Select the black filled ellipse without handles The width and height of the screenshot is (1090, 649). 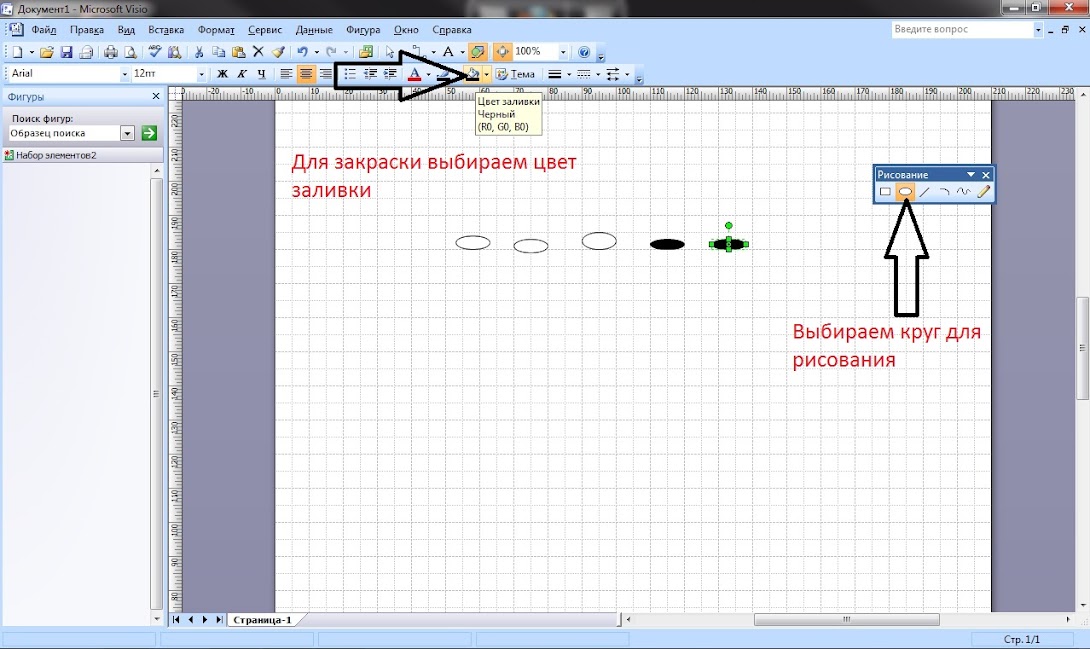pyautogui.click(x=667, y=244)
